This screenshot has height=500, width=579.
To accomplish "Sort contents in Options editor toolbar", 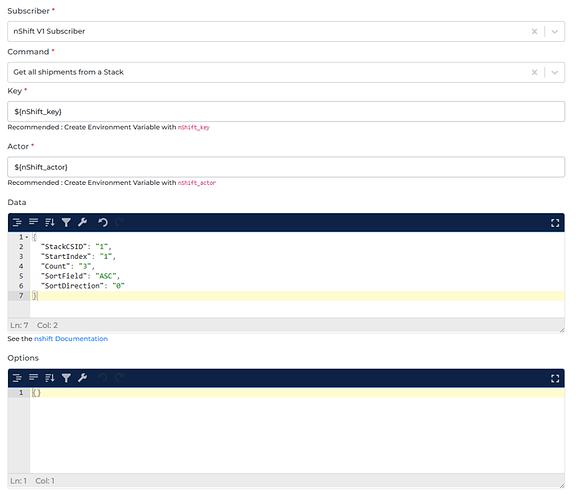I will coord(50,378).
